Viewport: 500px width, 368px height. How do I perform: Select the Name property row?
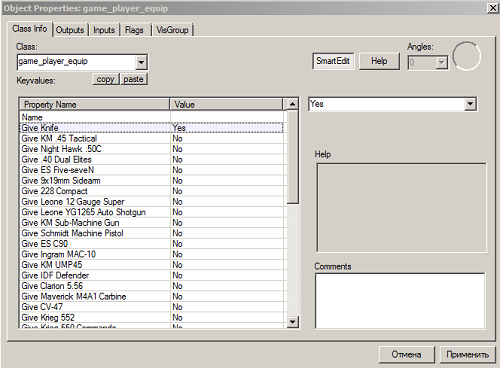(x=152, y=117)
